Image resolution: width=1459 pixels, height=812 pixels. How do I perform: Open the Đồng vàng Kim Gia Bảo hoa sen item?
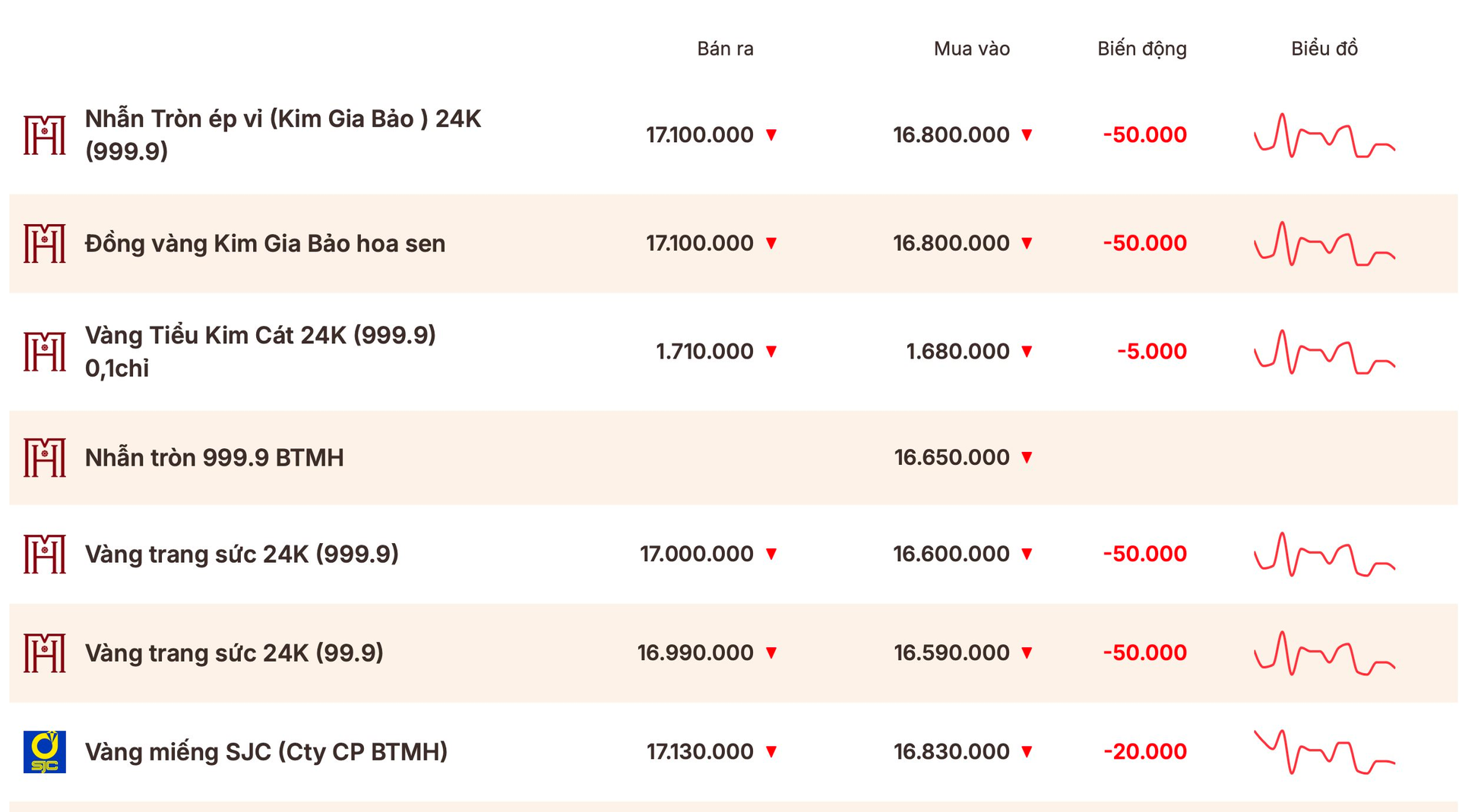click(264, 243)
